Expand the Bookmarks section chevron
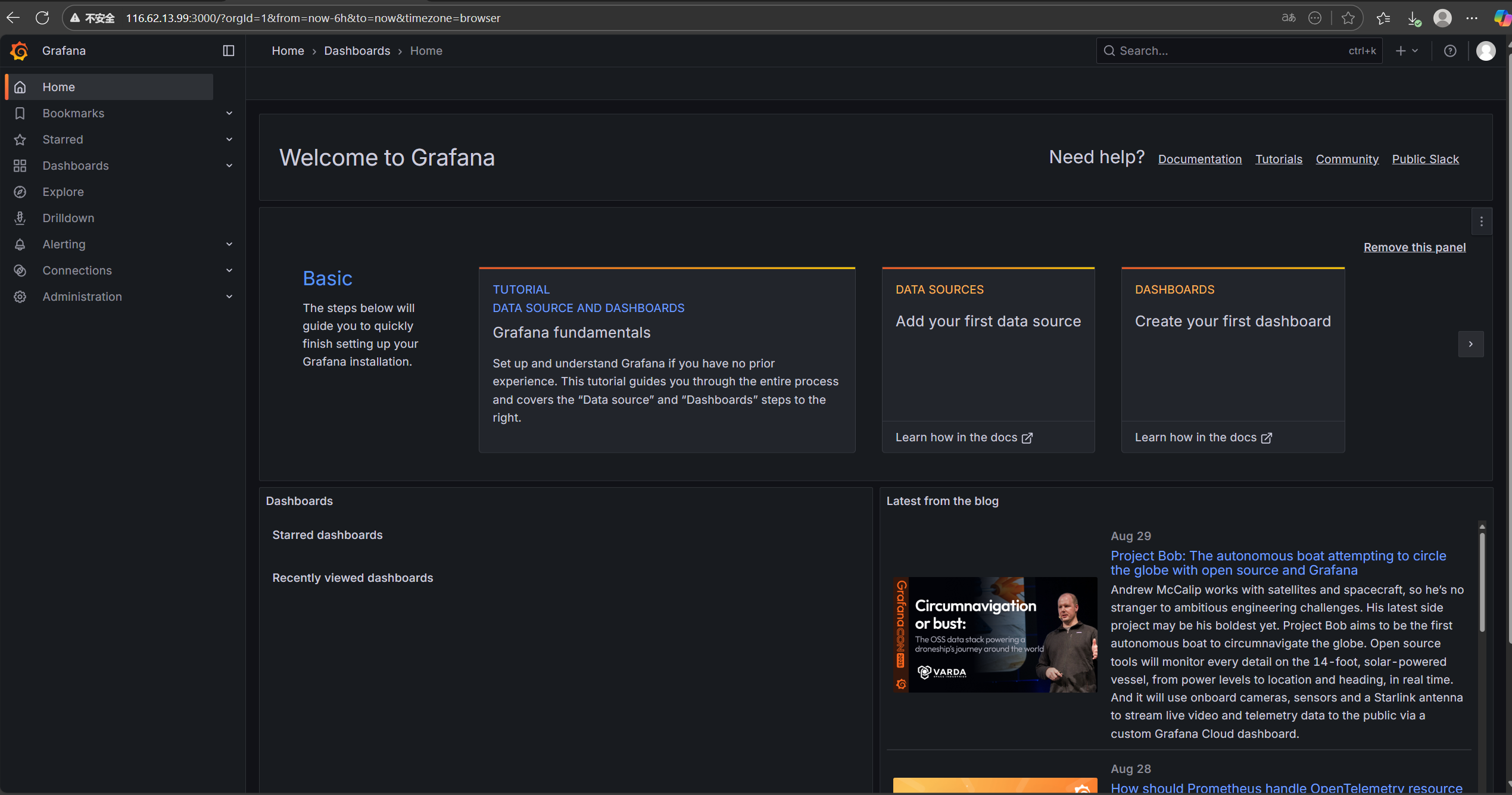 click(x=229, y=113)
